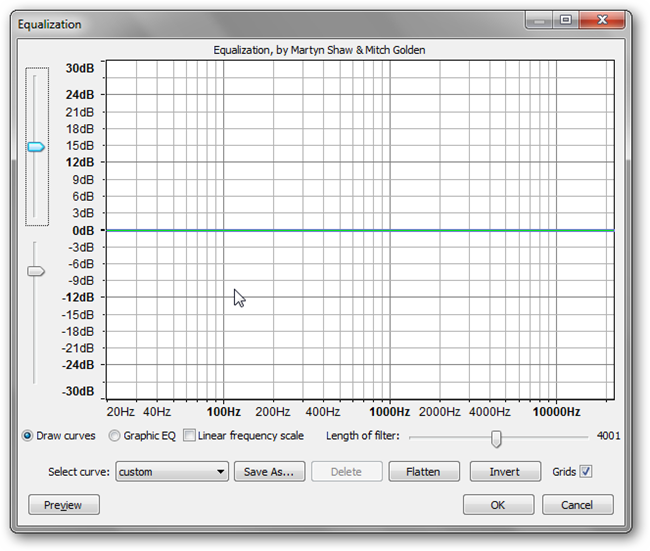Click the upper dB range slider thumb
The width and height of the screenshot is (650, 551).
[36, 147]
